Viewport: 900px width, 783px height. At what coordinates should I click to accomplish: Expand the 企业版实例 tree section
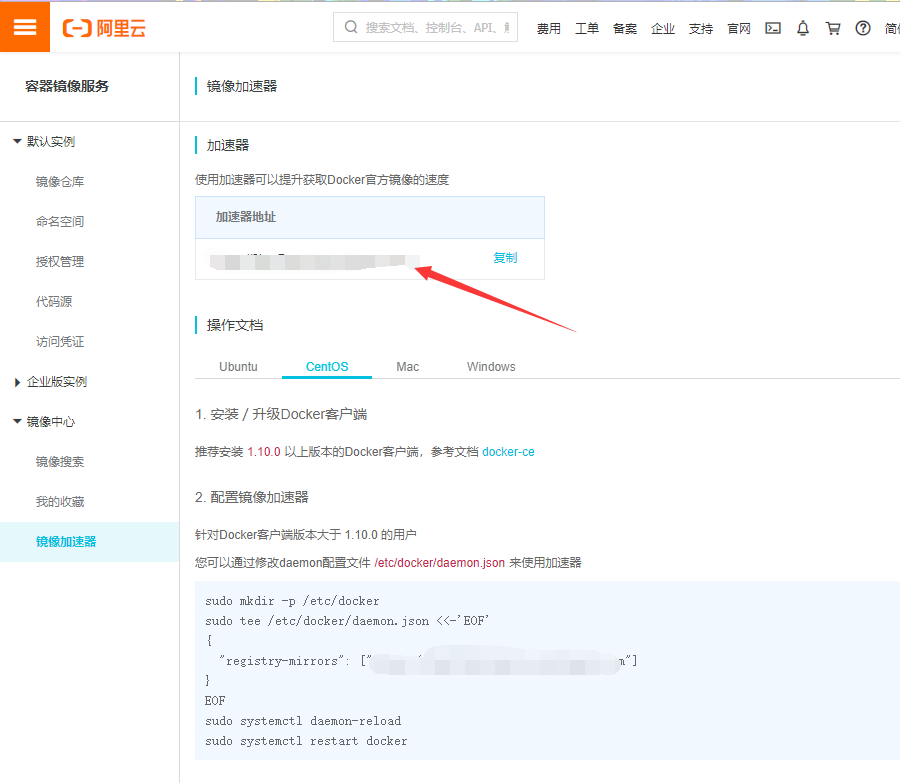coord(17,382)
